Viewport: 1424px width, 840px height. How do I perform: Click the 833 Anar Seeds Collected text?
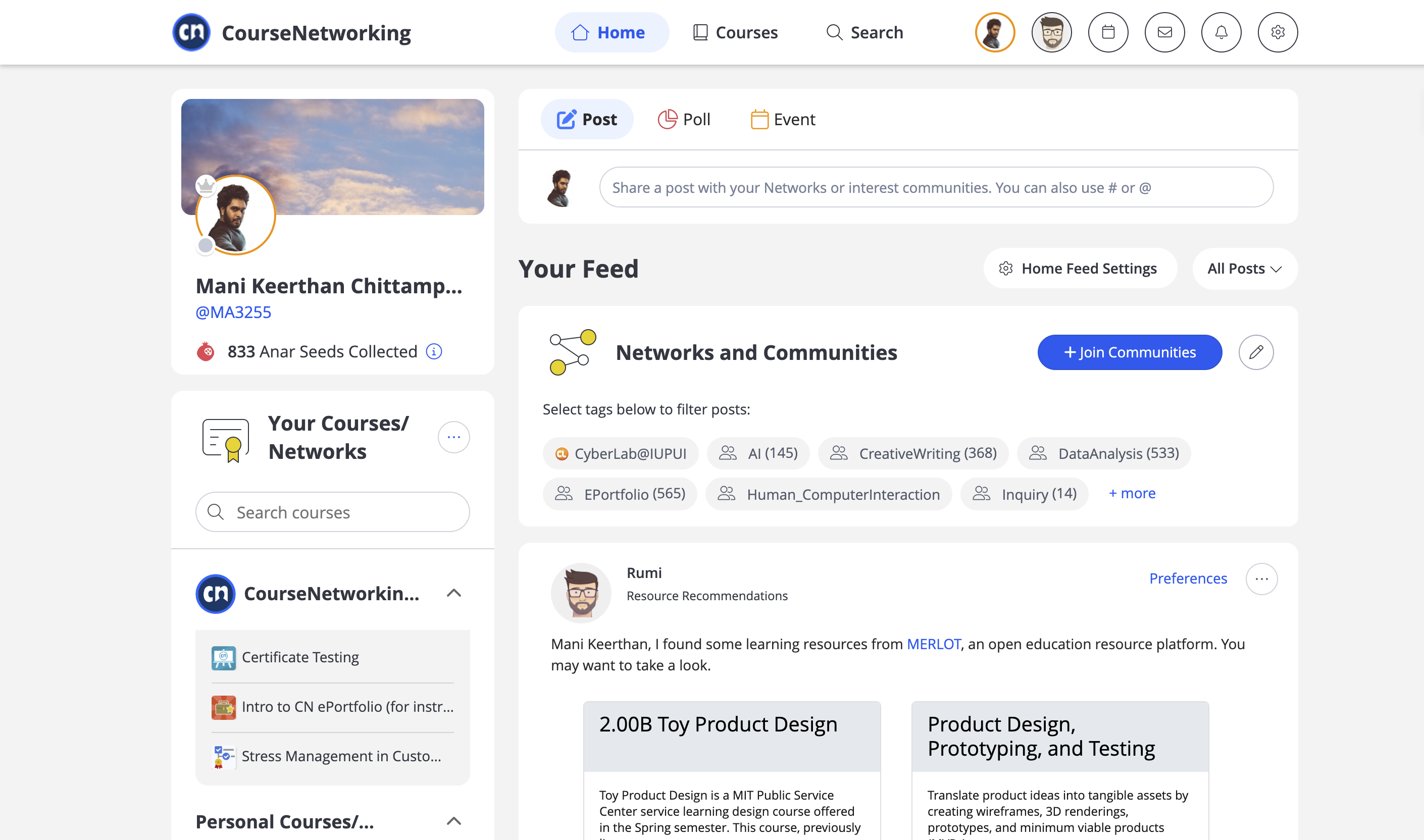point(322,351)
